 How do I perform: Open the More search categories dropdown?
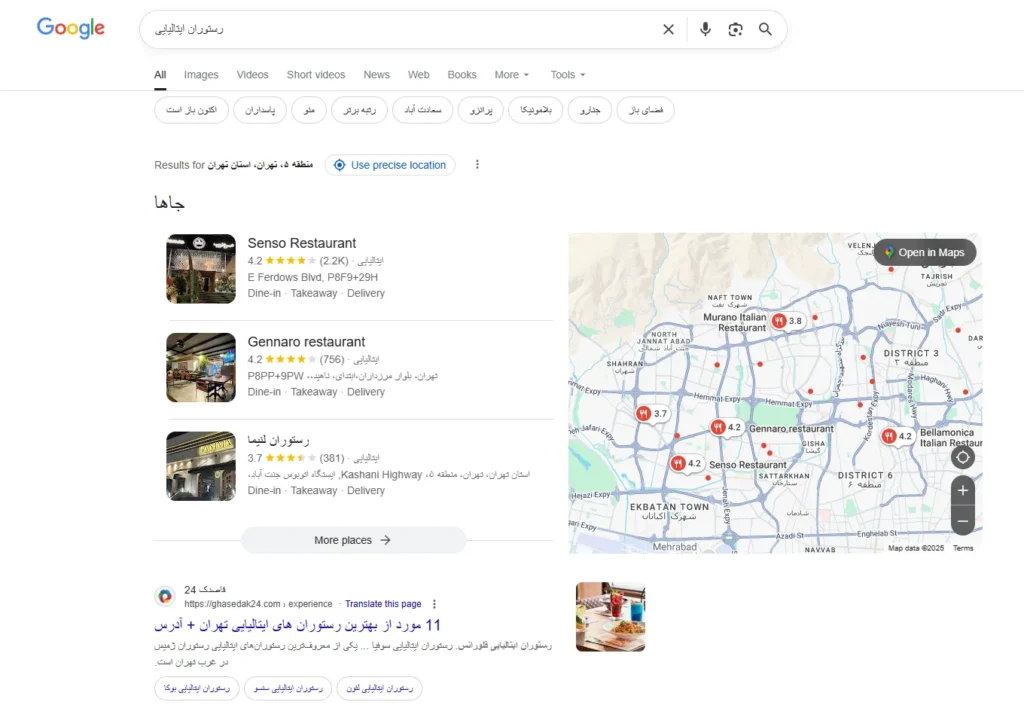(x=511, y=74)
